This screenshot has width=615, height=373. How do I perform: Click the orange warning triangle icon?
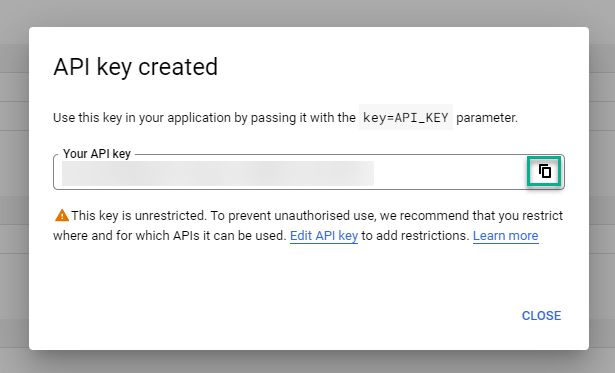(x=62, y=215)
